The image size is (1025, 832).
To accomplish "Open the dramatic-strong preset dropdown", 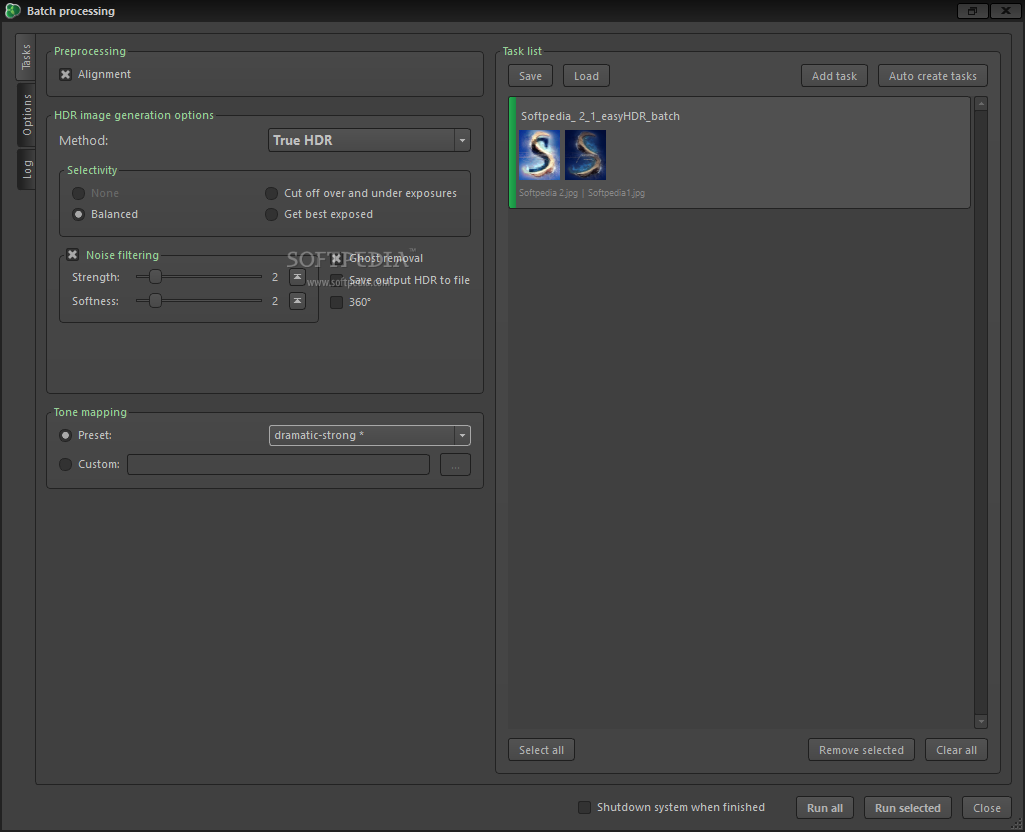I will [369, 435].
